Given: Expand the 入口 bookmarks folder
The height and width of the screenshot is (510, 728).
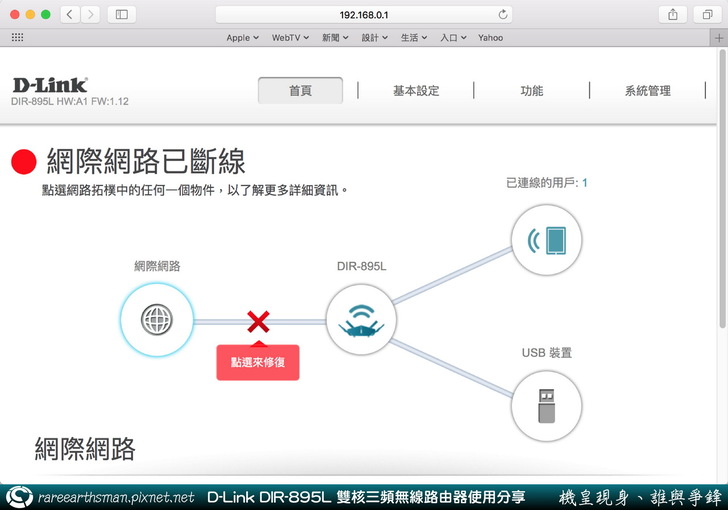Looking at the screenshot, I should pos(453,38).
